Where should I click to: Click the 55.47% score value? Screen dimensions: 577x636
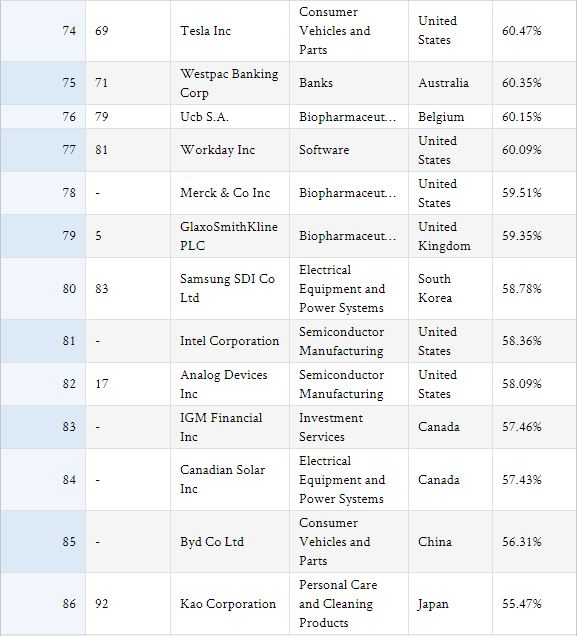click(521, 604)
